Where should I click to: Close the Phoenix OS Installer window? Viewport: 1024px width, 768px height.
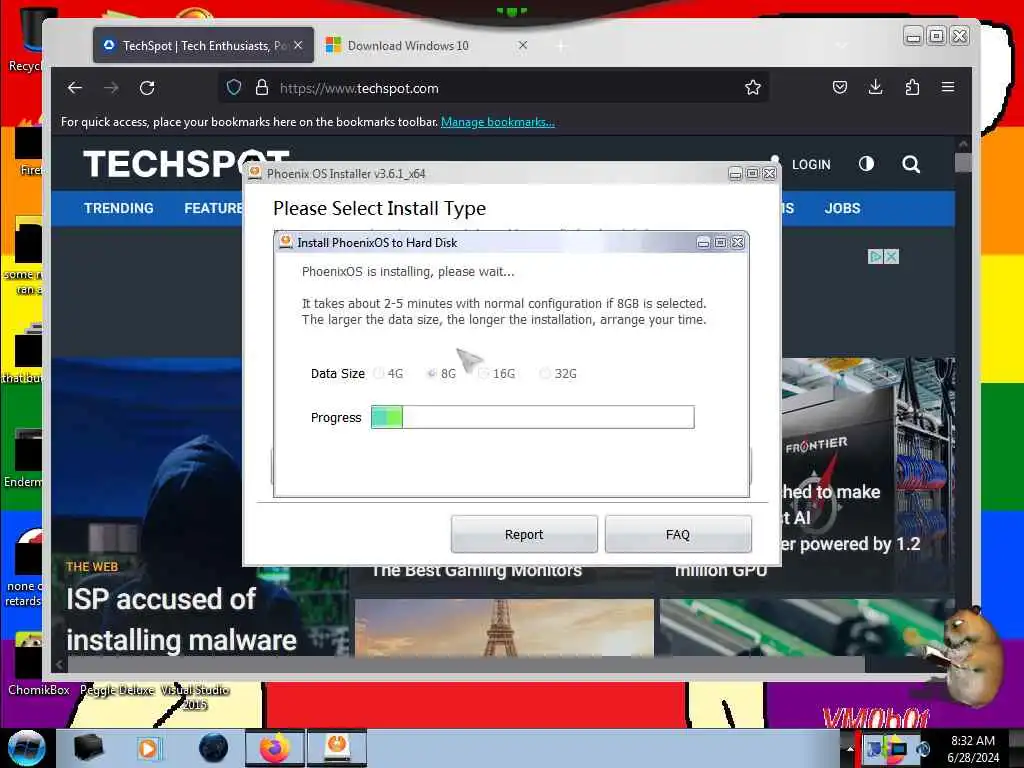click(x=770, y=173)
